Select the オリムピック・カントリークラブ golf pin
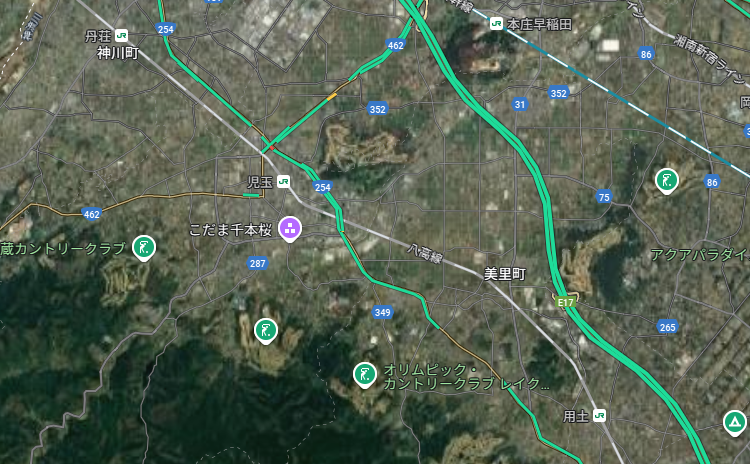The image size is (750, 464). [364, 375]
